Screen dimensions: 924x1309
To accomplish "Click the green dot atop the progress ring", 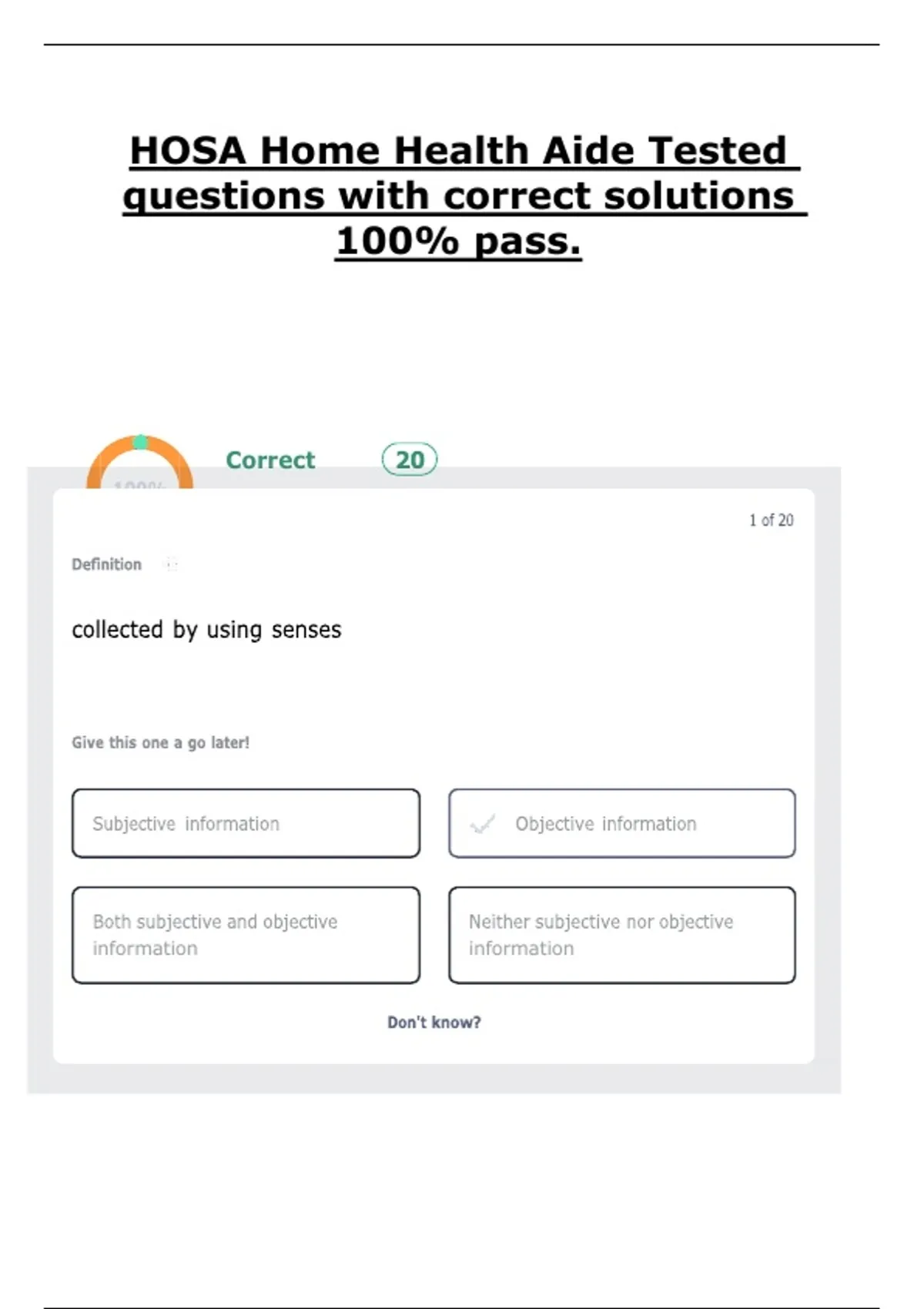I will click(140, 442).
